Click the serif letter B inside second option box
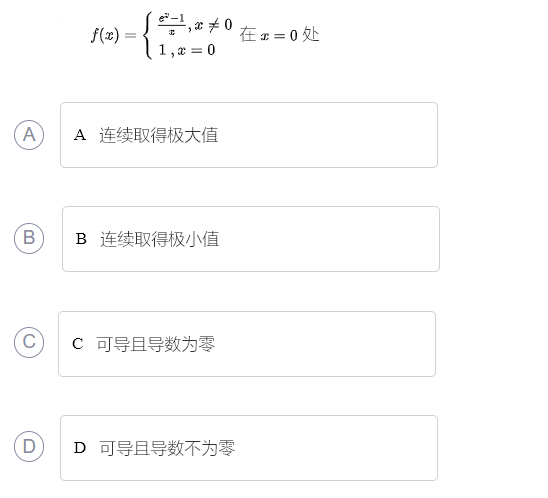The width and height of the screenshot is (548, 498). [81, 239]
